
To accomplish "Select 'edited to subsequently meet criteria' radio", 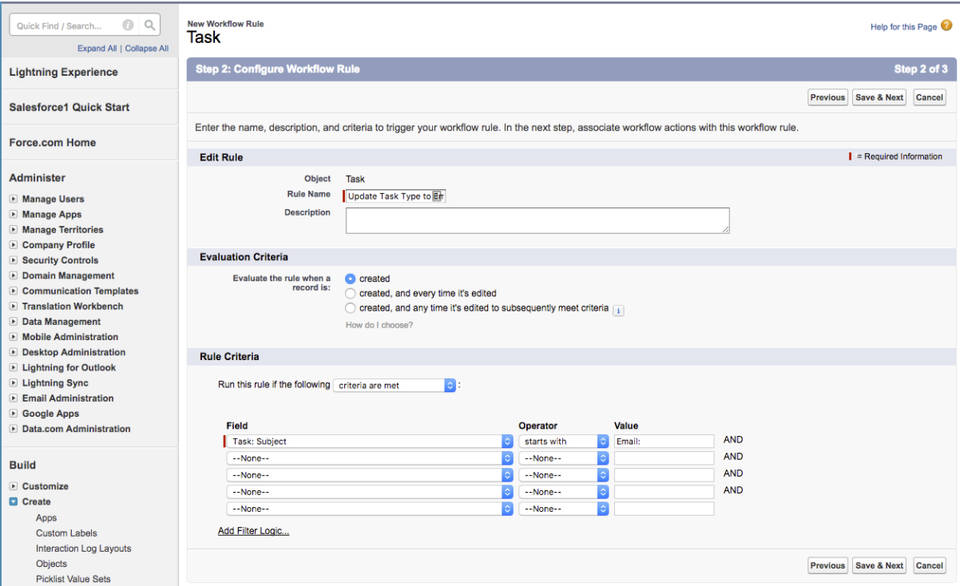I will point(350,309).
